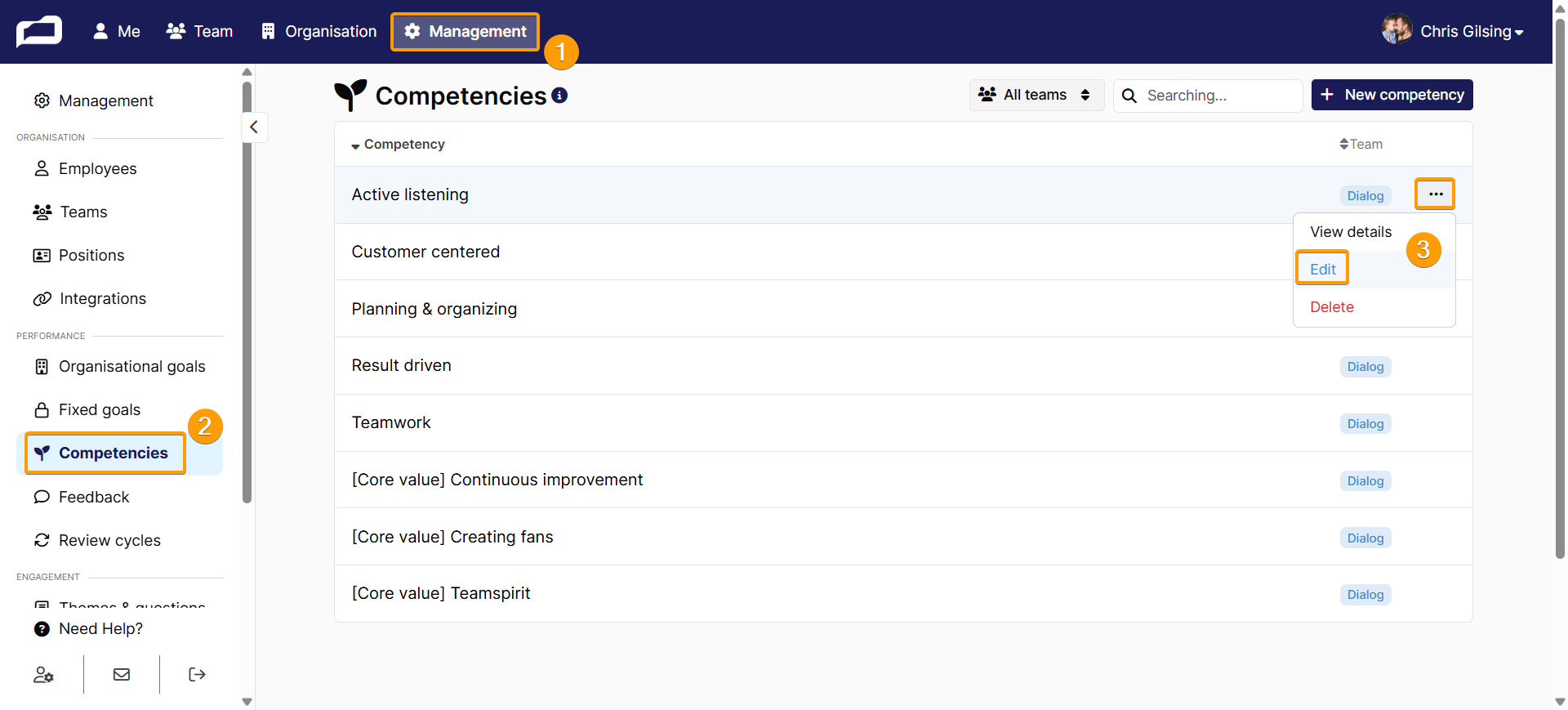
Task: Click Active listening competency row
Action: [903, 194]
